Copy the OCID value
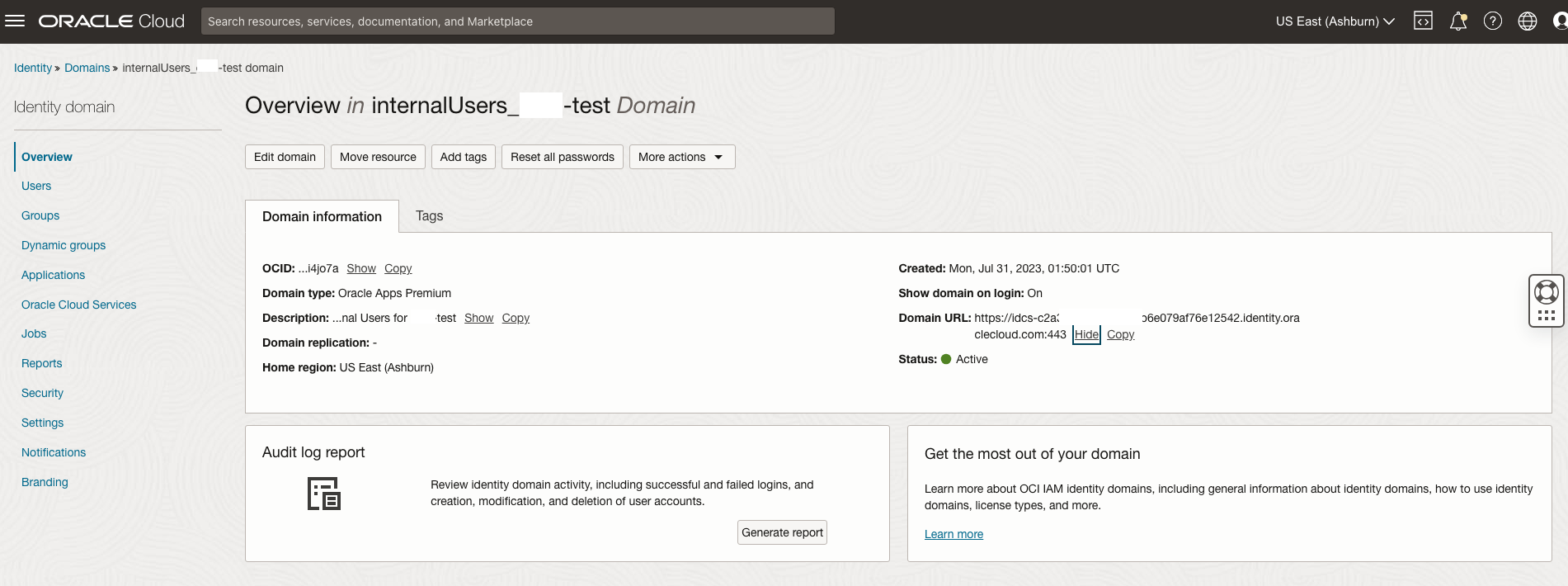Image resolution: width=1568 pixels, height=586 pixels. pos(398,268)
